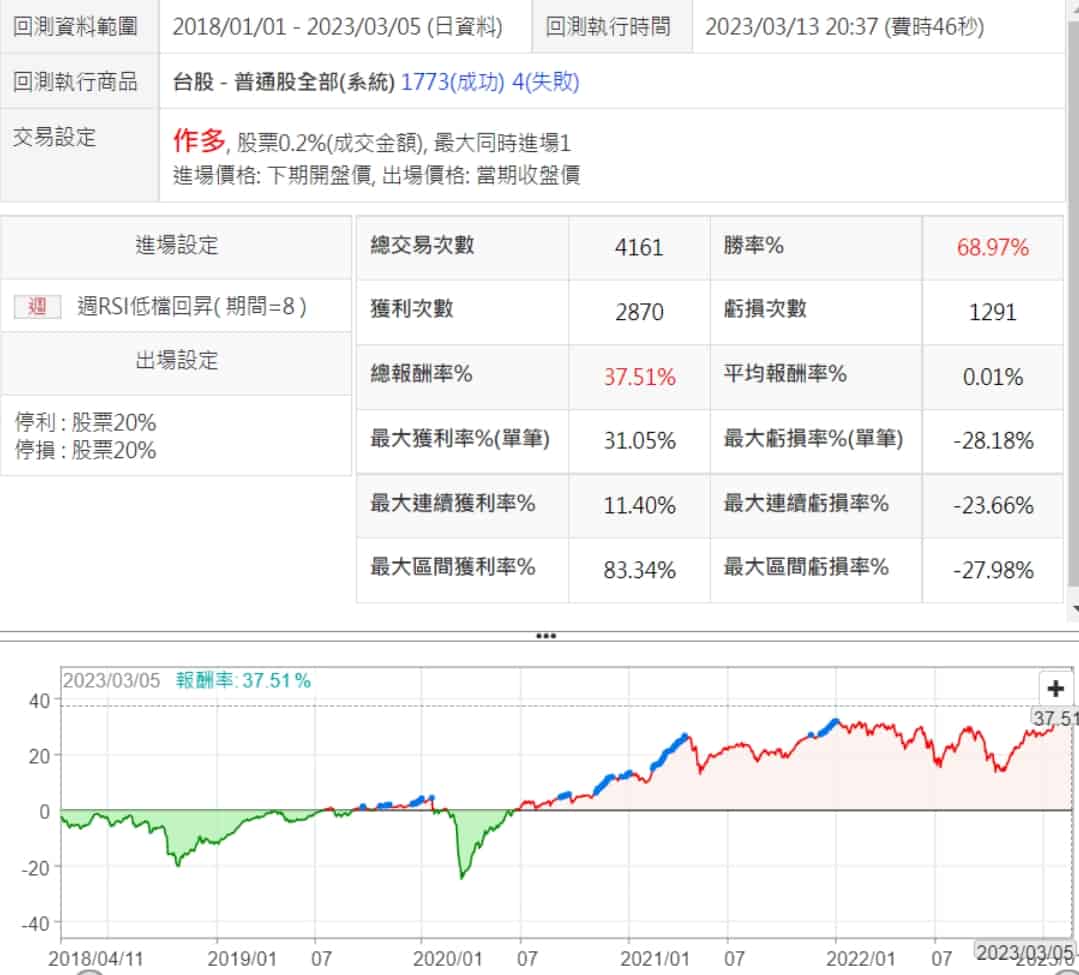Click the plus icon on the chart
The height and width of the screenshot is (975, 1079).
coord(1055,688)
